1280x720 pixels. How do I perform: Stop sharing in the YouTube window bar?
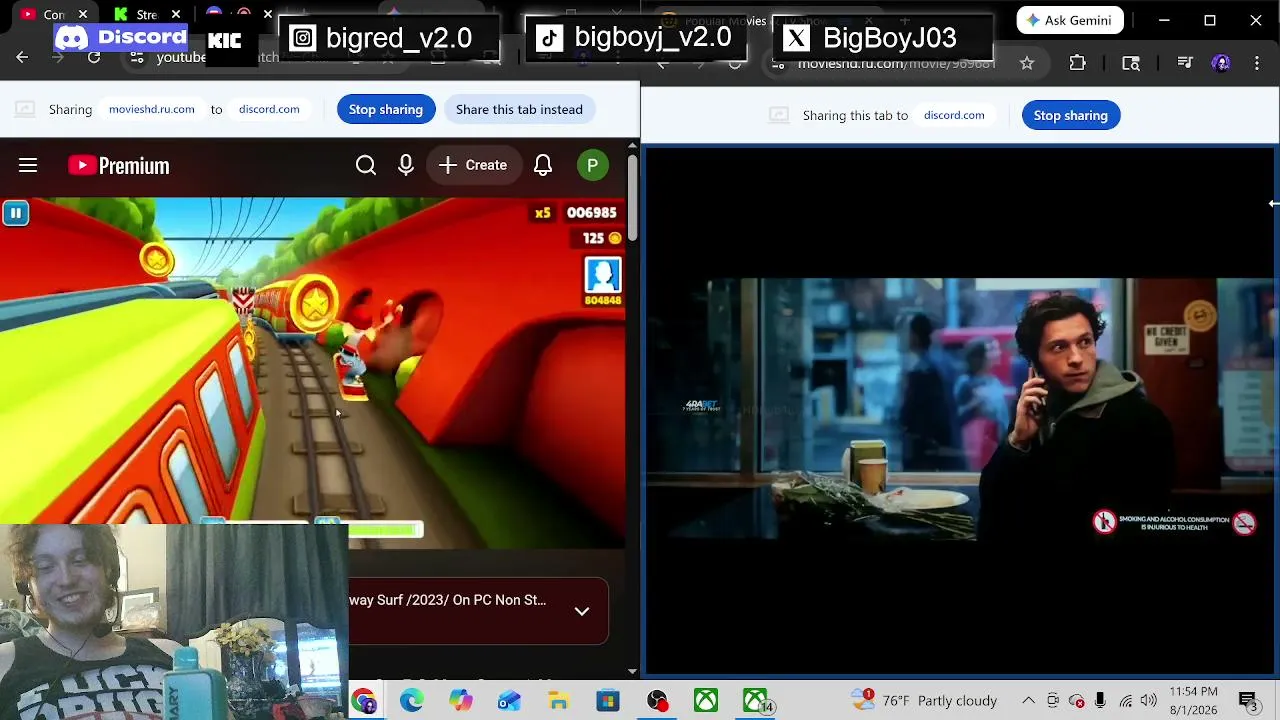386,109
